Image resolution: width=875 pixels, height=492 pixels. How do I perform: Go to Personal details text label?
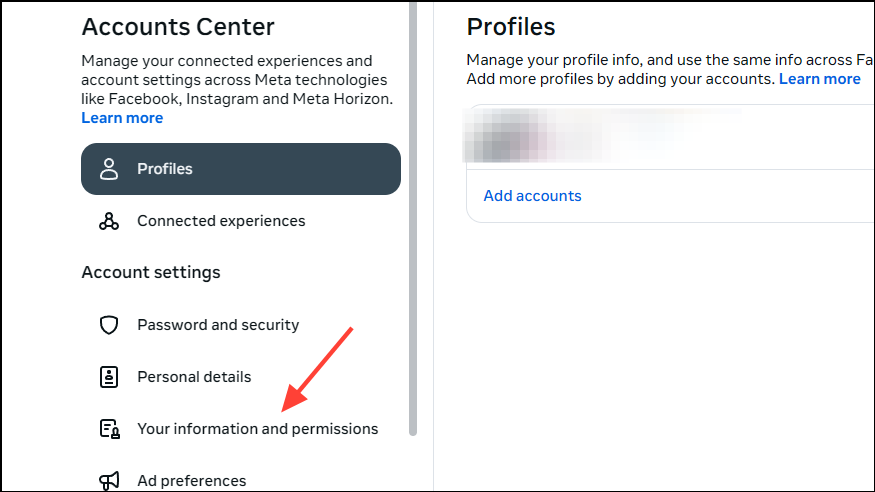[194, 377]
